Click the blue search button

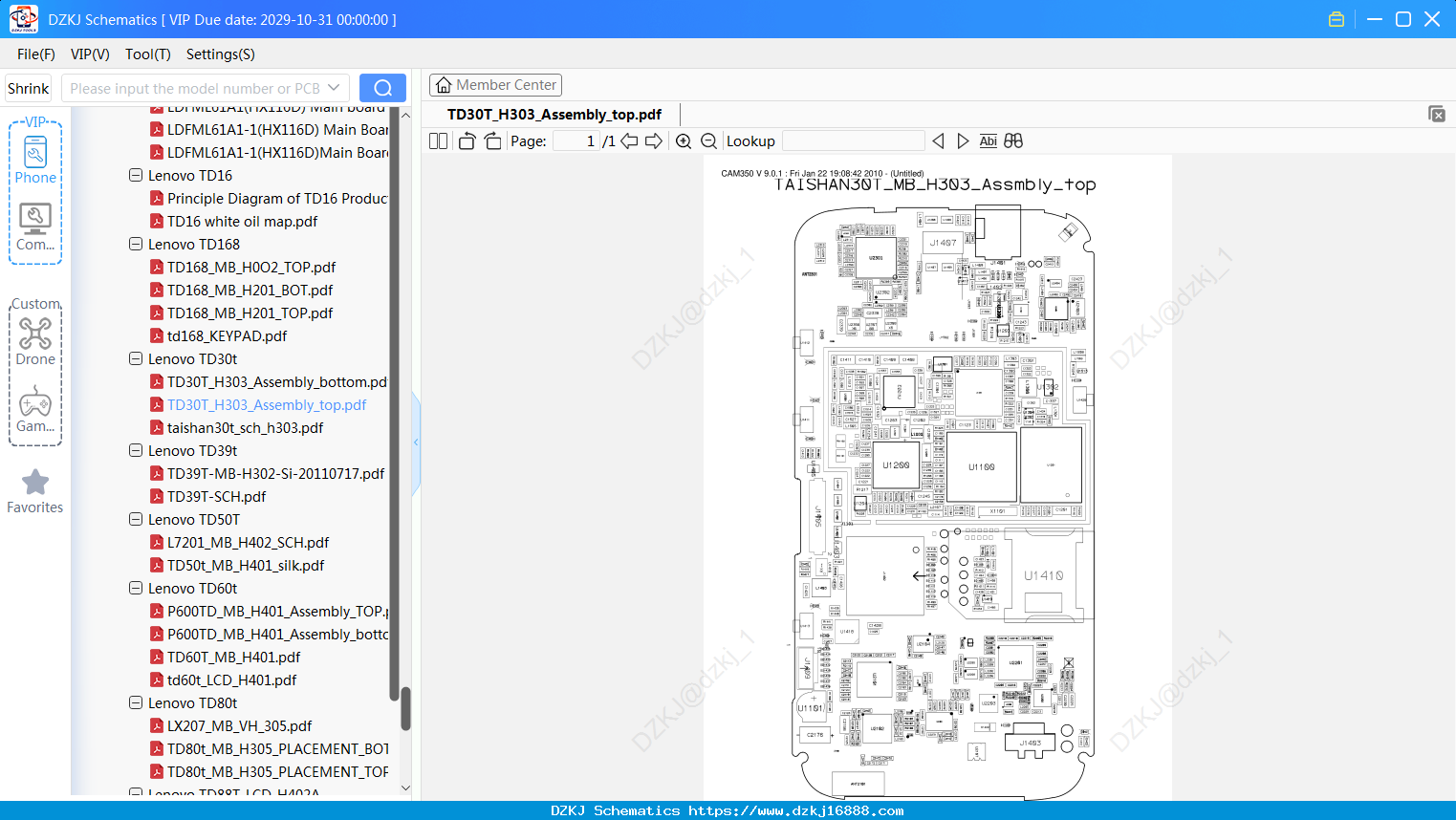point(382,88)
